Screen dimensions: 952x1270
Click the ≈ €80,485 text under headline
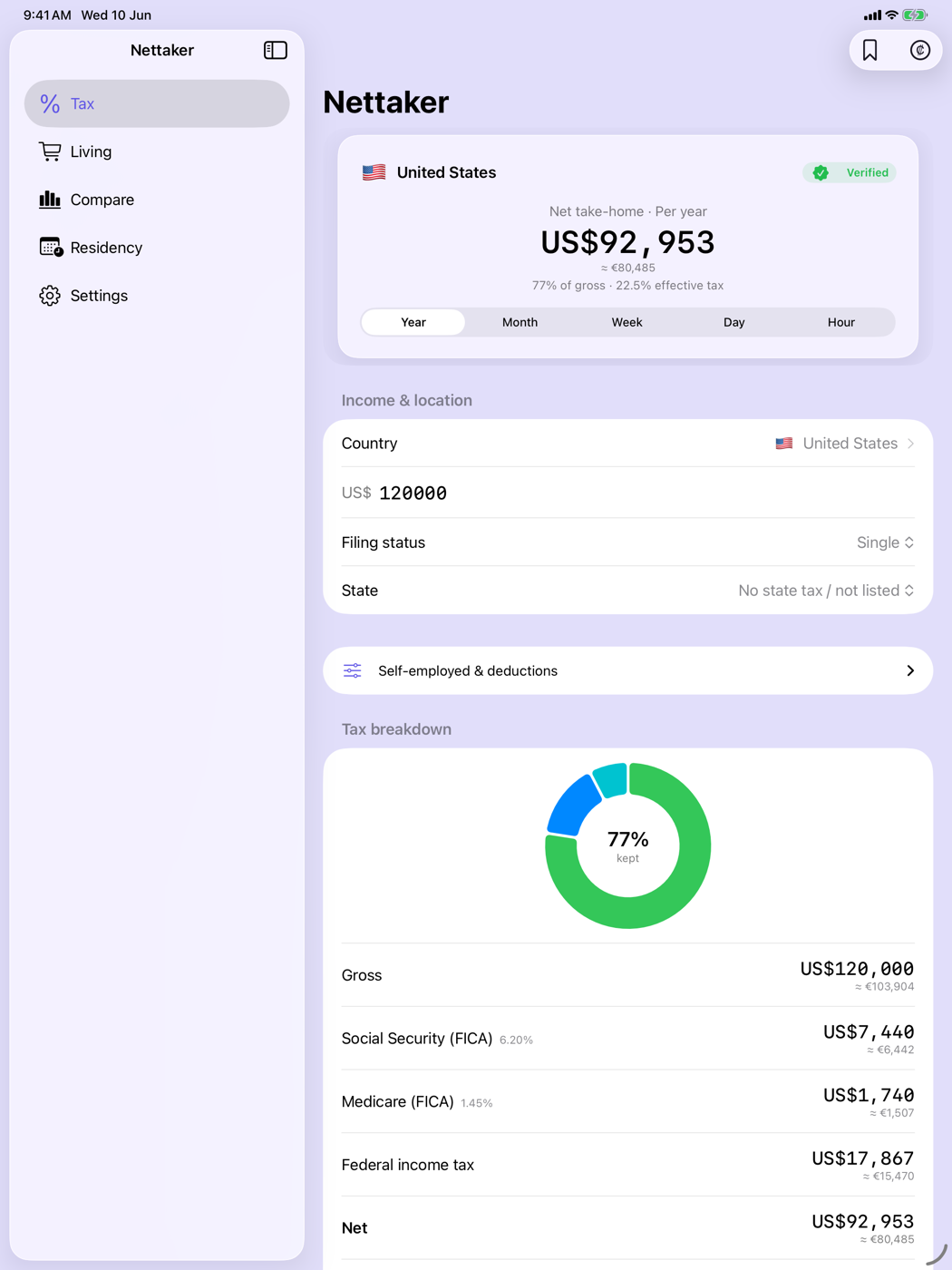tap(627, 268)
